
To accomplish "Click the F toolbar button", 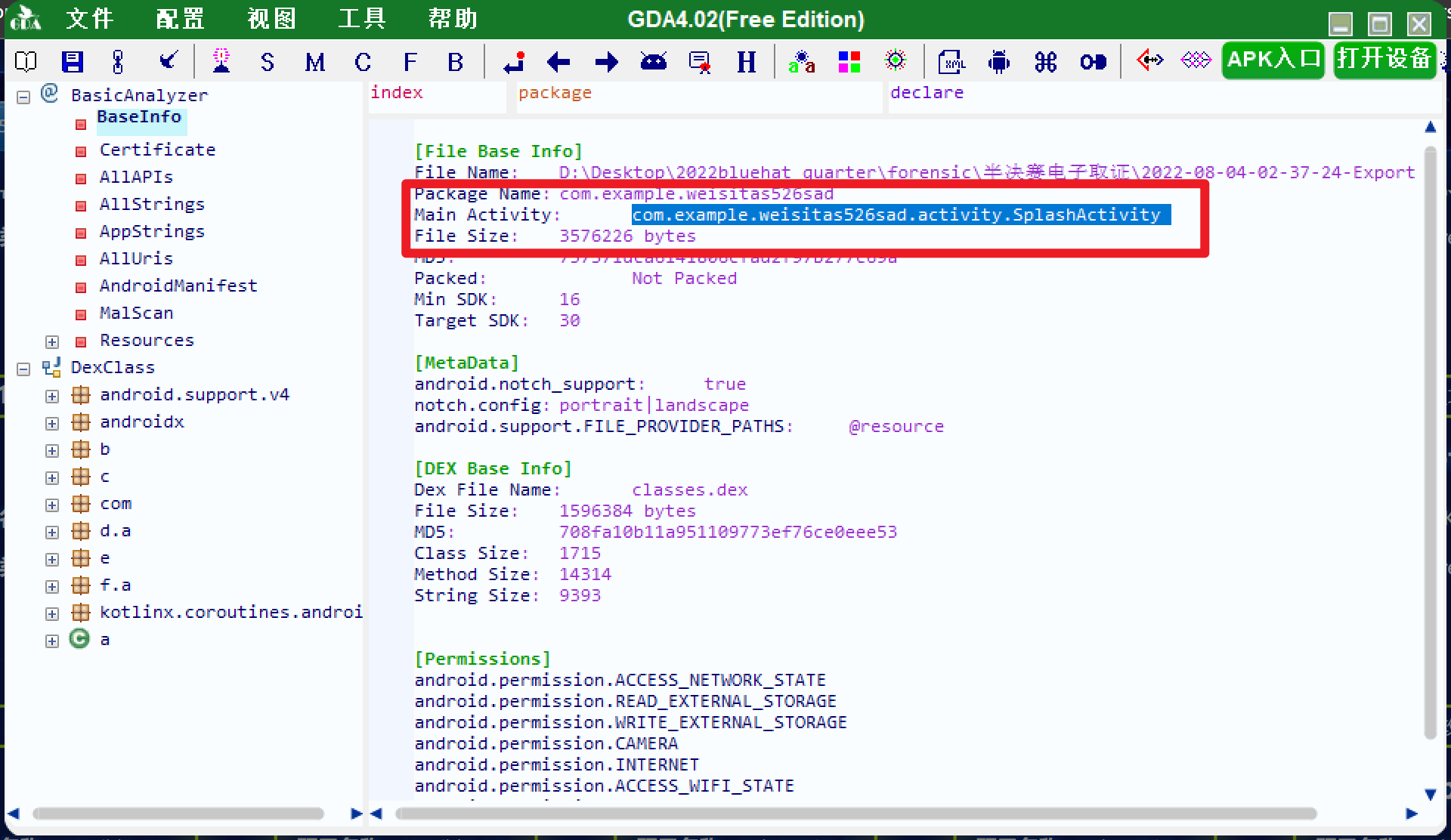I will [x=410, y=62].
